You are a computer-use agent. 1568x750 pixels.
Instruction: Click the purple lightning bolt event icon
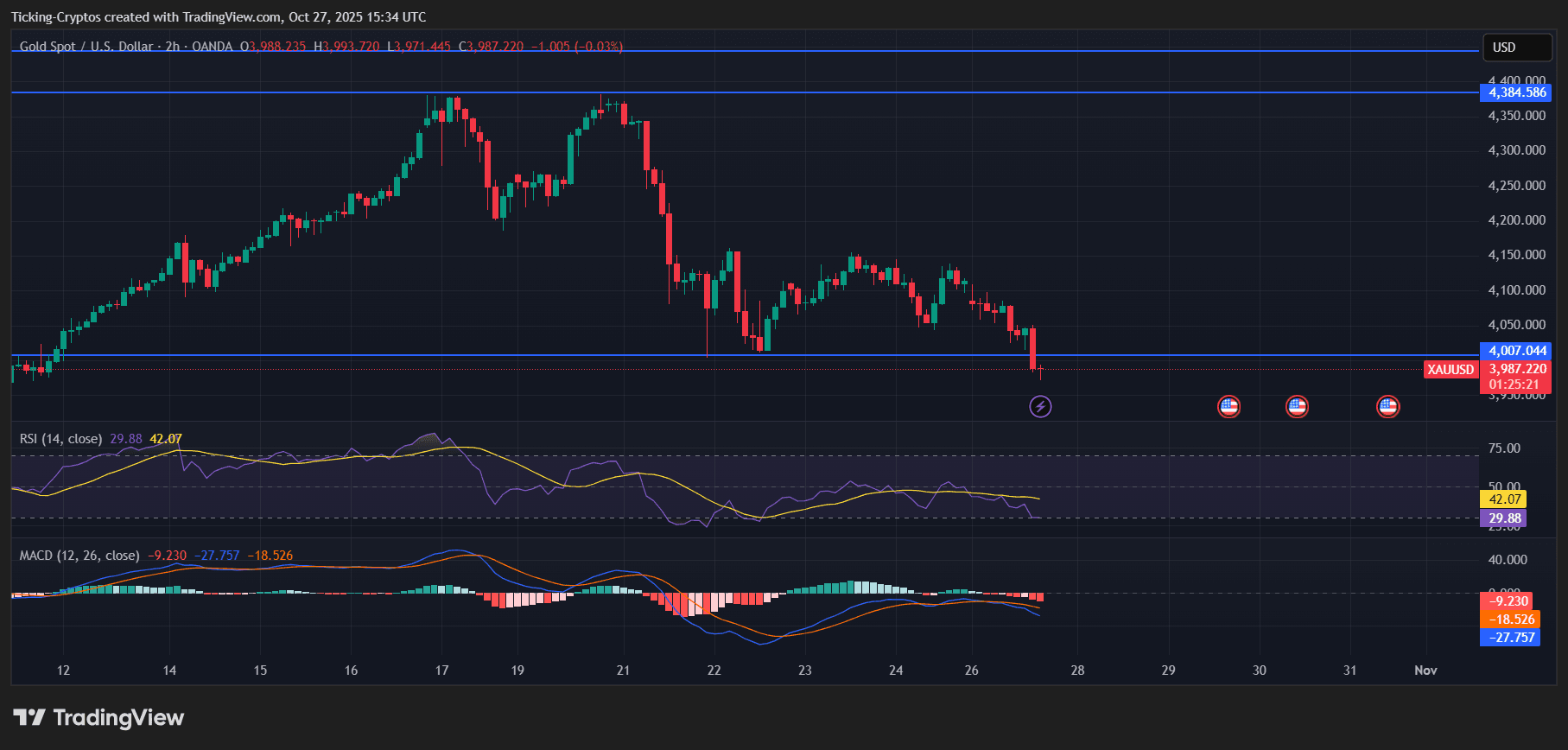(1040, 406)
